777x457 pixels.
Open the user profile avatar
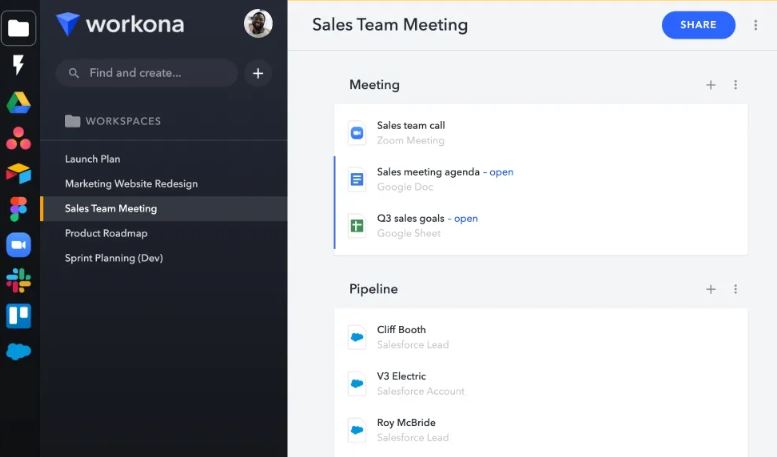pos(258,23)
